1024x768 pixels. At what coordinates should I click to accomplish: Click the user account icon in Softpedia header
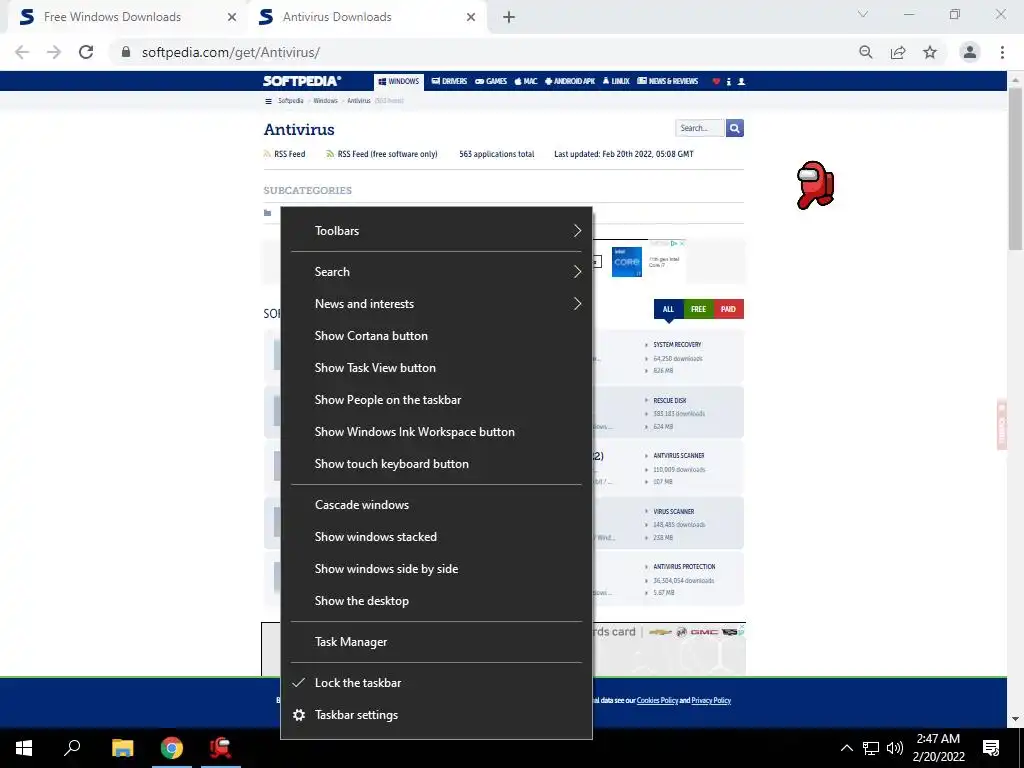click(741, 82)
